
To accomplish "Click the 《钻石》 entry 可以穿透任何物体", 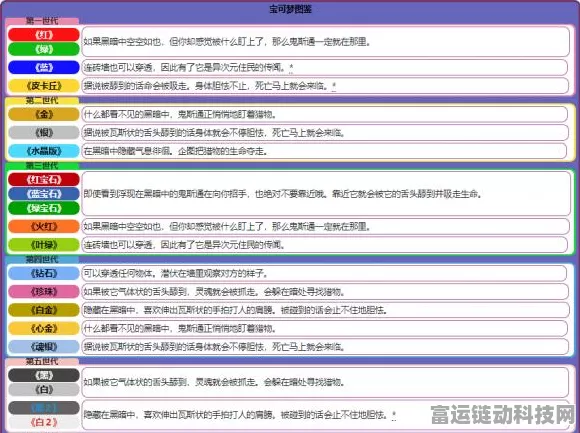I will [x=176, y=273].
